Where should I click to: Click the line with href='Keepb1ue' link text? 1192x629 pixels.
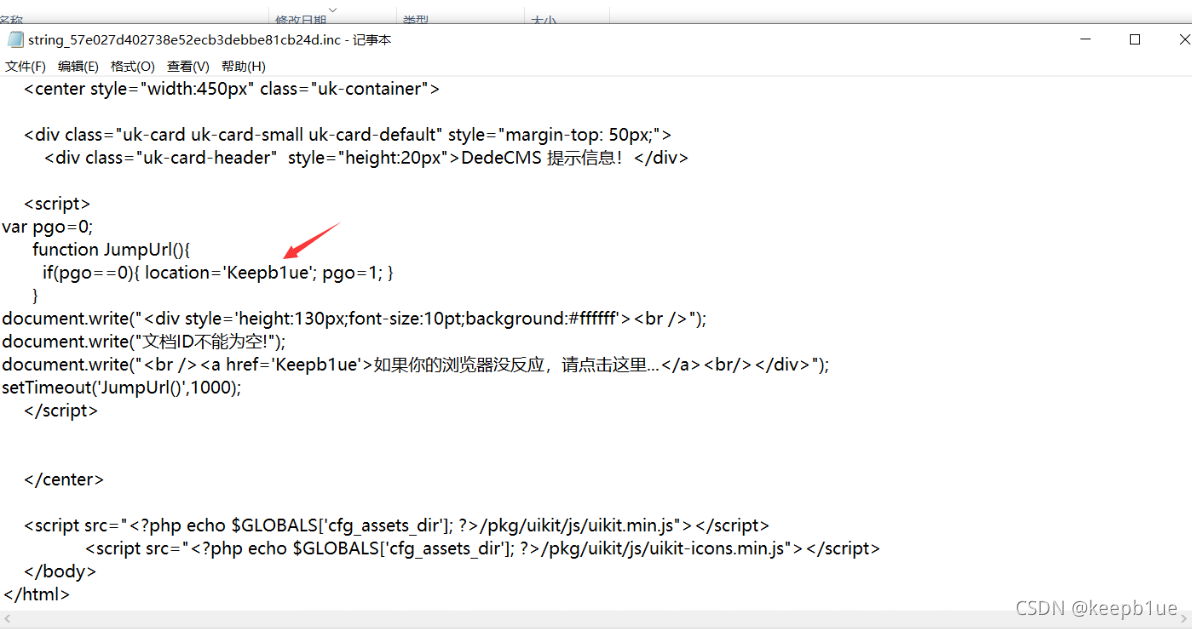(415, 364)
